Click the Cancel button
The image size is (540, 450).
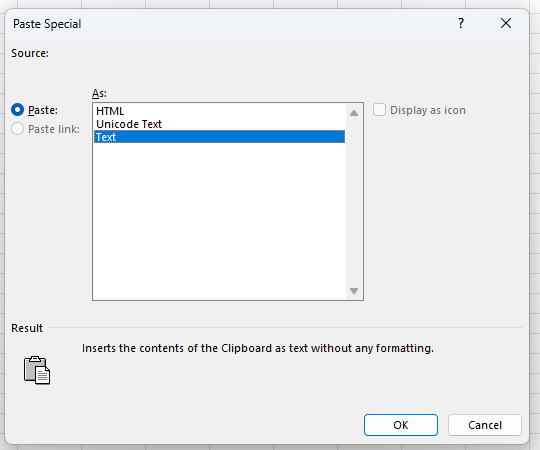click(x=485, y=425)
